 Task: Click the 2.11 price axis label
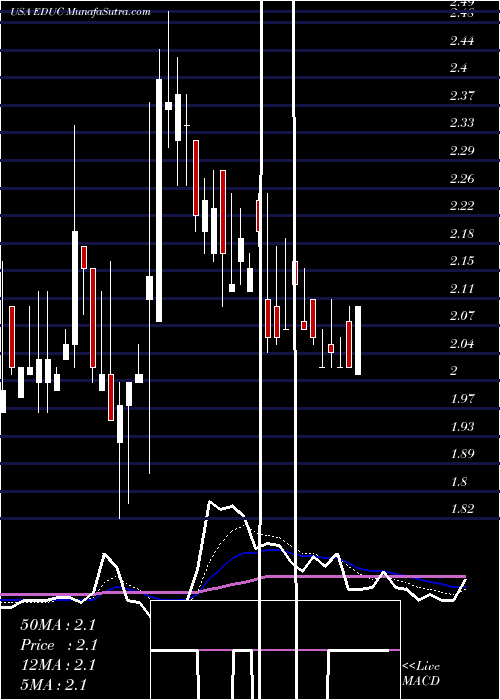tap(462, 288)
